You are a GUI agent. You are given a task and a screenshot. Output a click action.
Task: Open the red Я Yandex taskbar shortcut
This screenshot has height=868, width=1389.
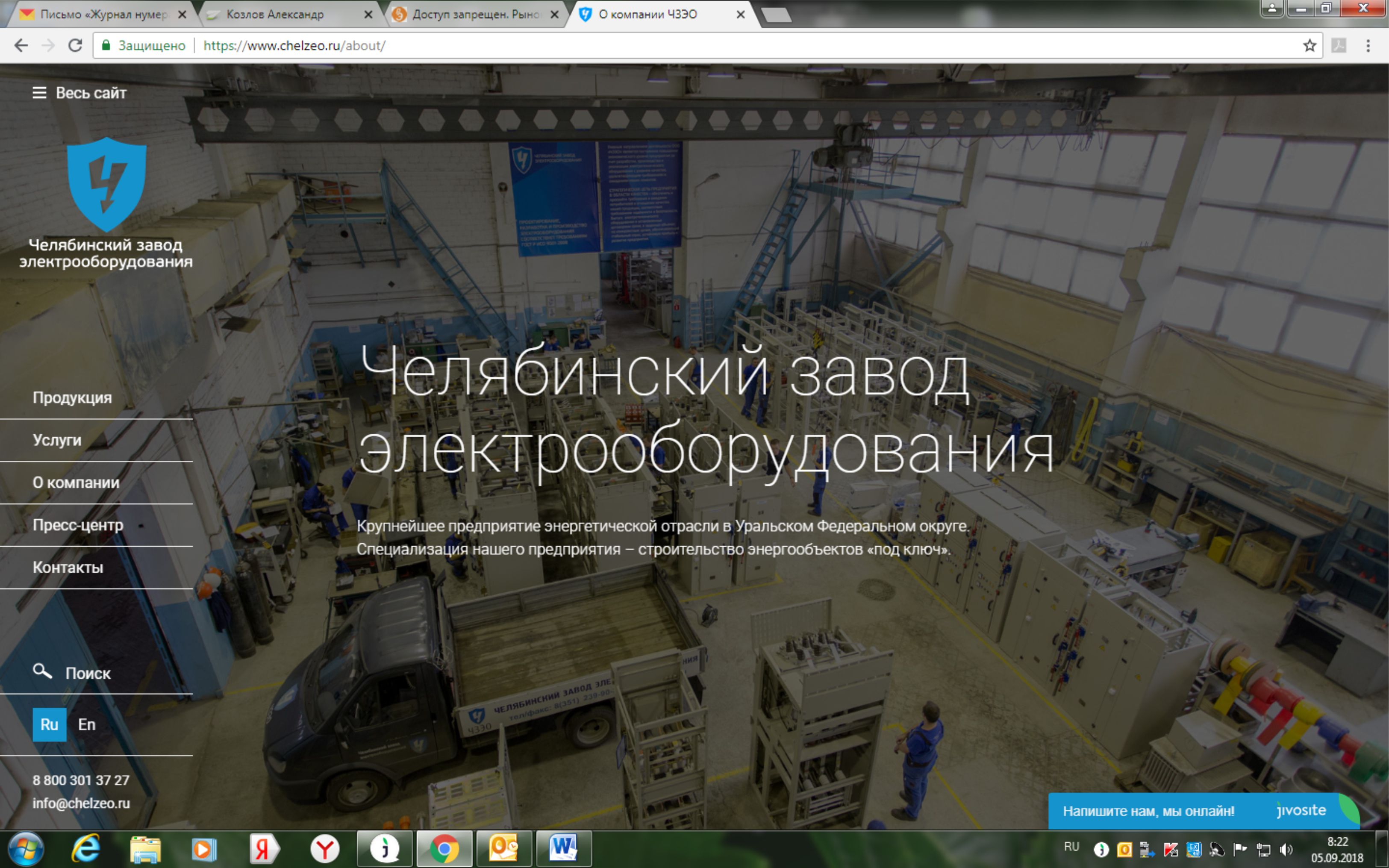[264, 848]
